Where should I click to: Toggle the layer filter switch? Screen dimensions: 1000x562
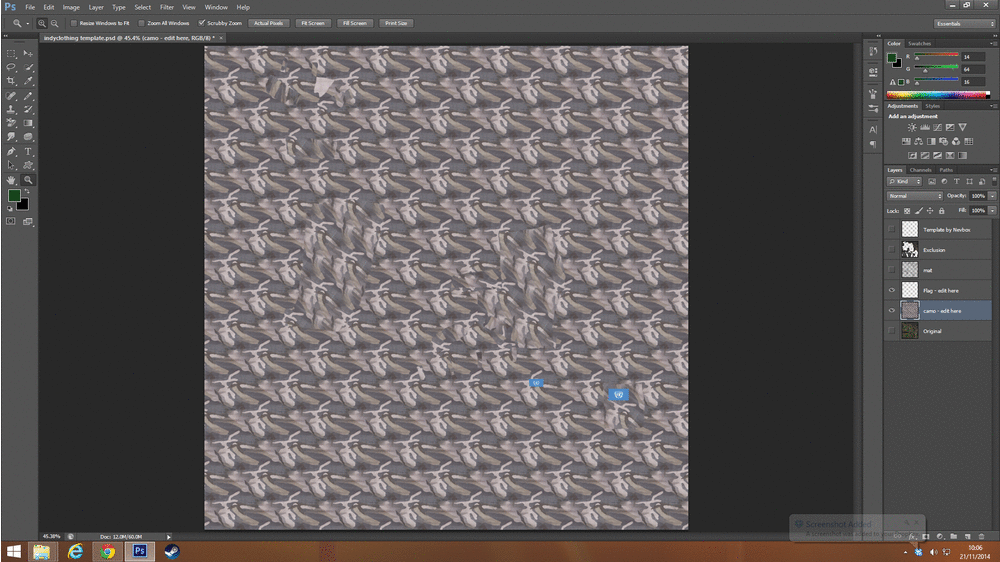(x=994, y=182)
